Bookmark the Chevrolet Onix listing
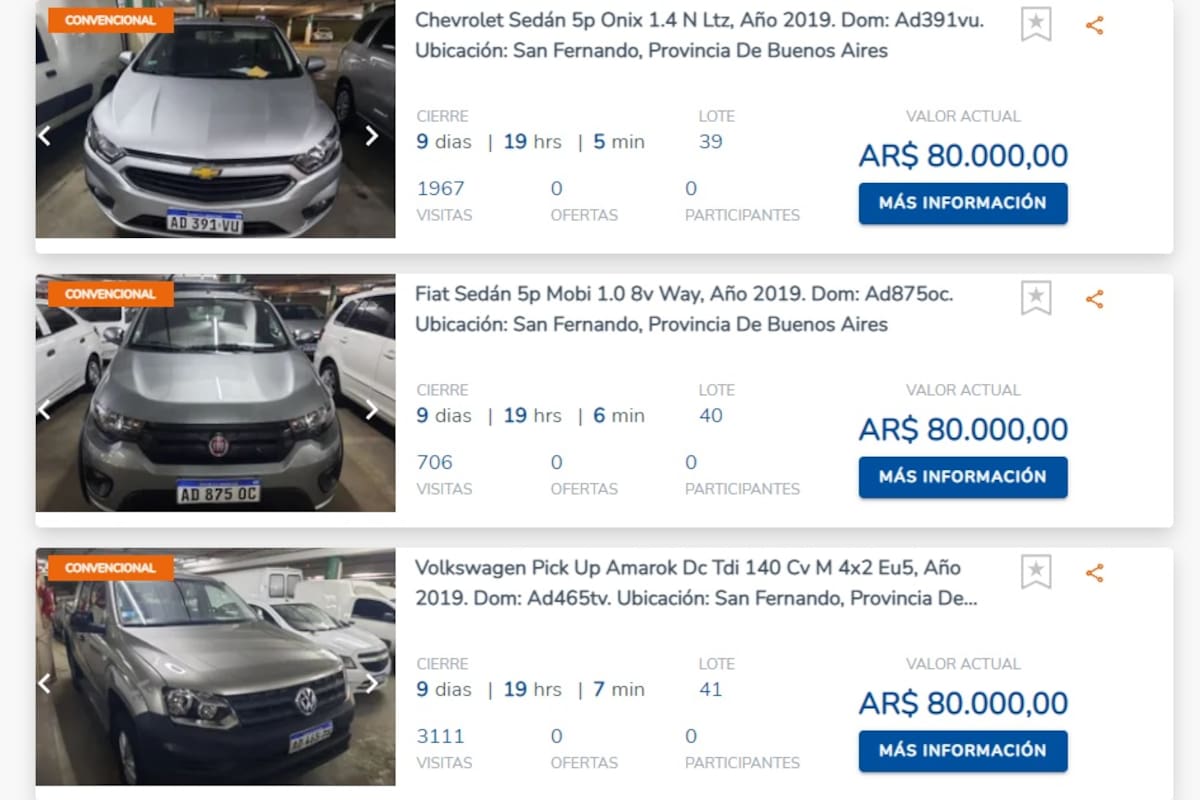This screenshot has height=800, width=1200. coord(1036,24)
